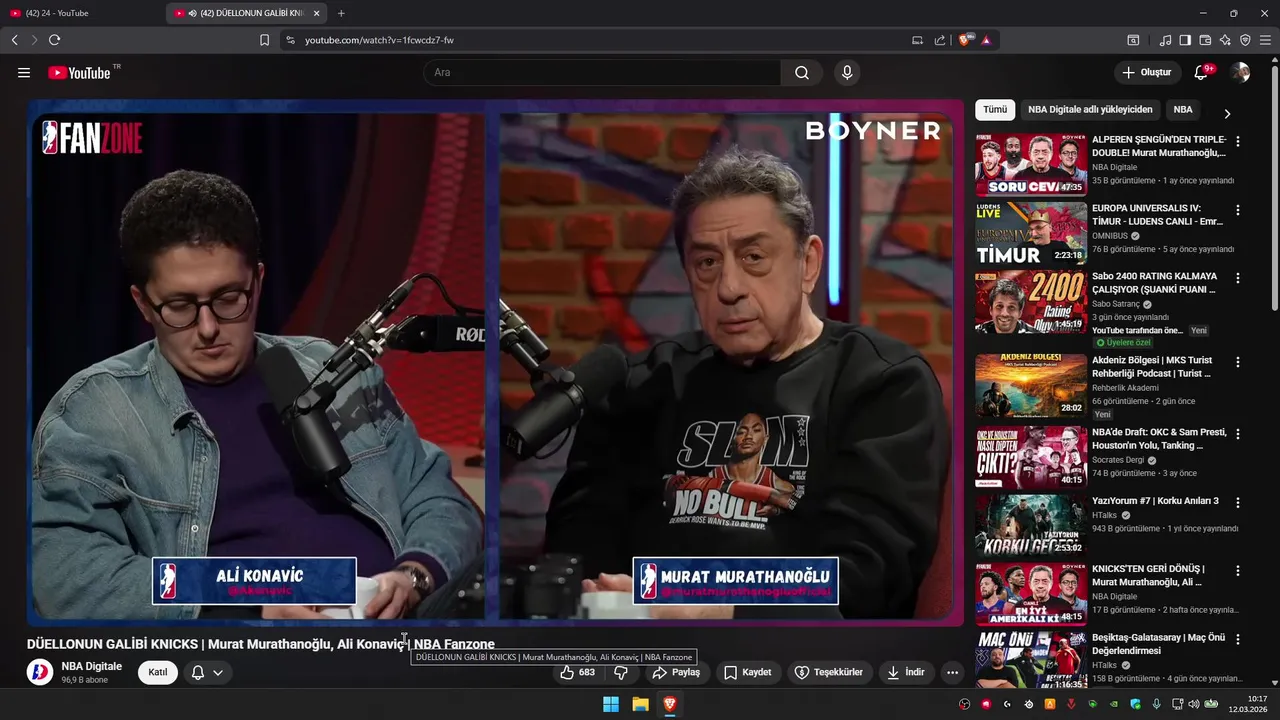The image size is (1280, 720).
Task: Open Brave VPN shield icon
Action: tap(1245, 40)
